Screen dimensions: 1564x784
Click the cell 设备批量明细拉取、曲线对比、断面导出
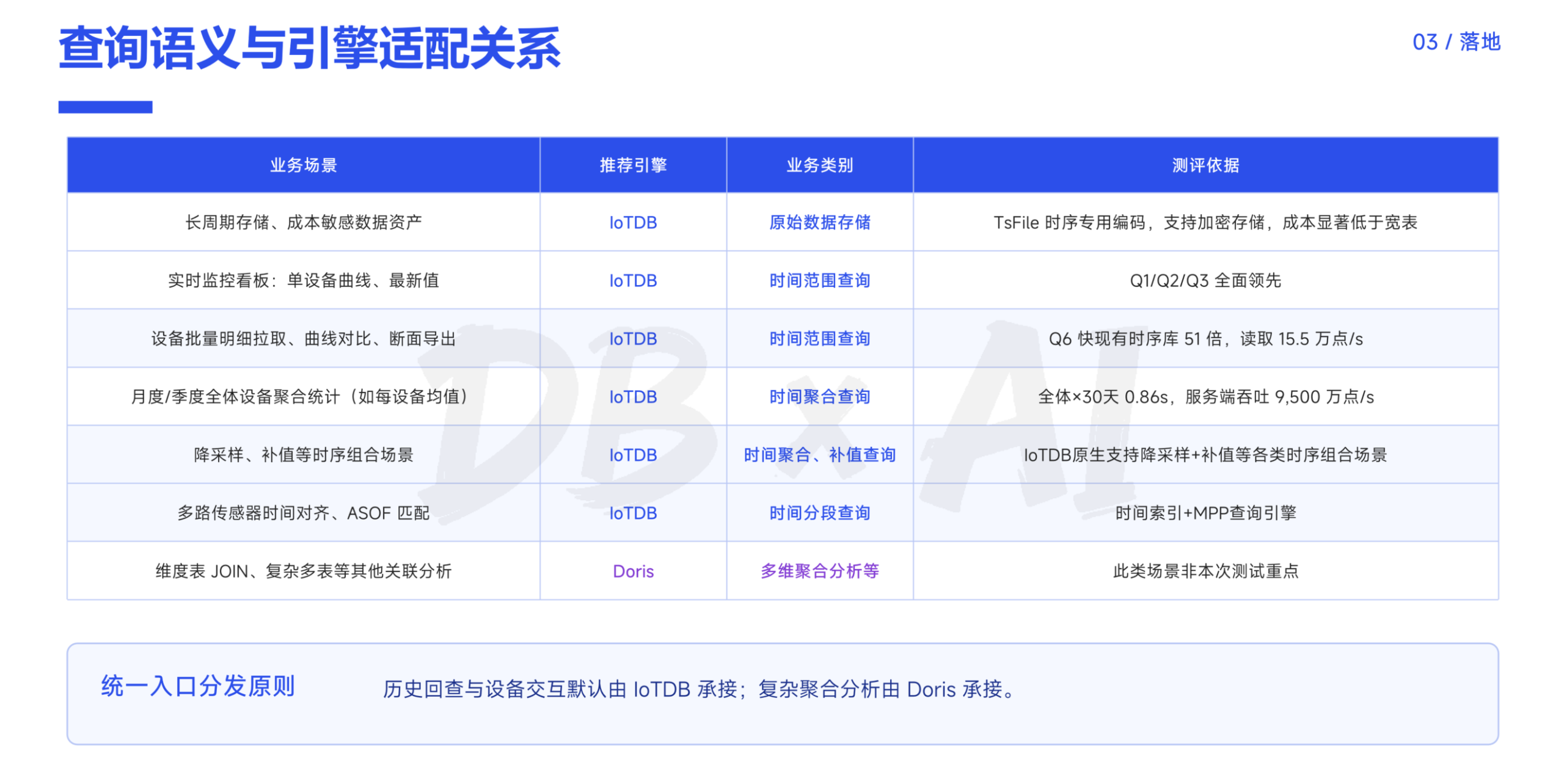point(303,338)
